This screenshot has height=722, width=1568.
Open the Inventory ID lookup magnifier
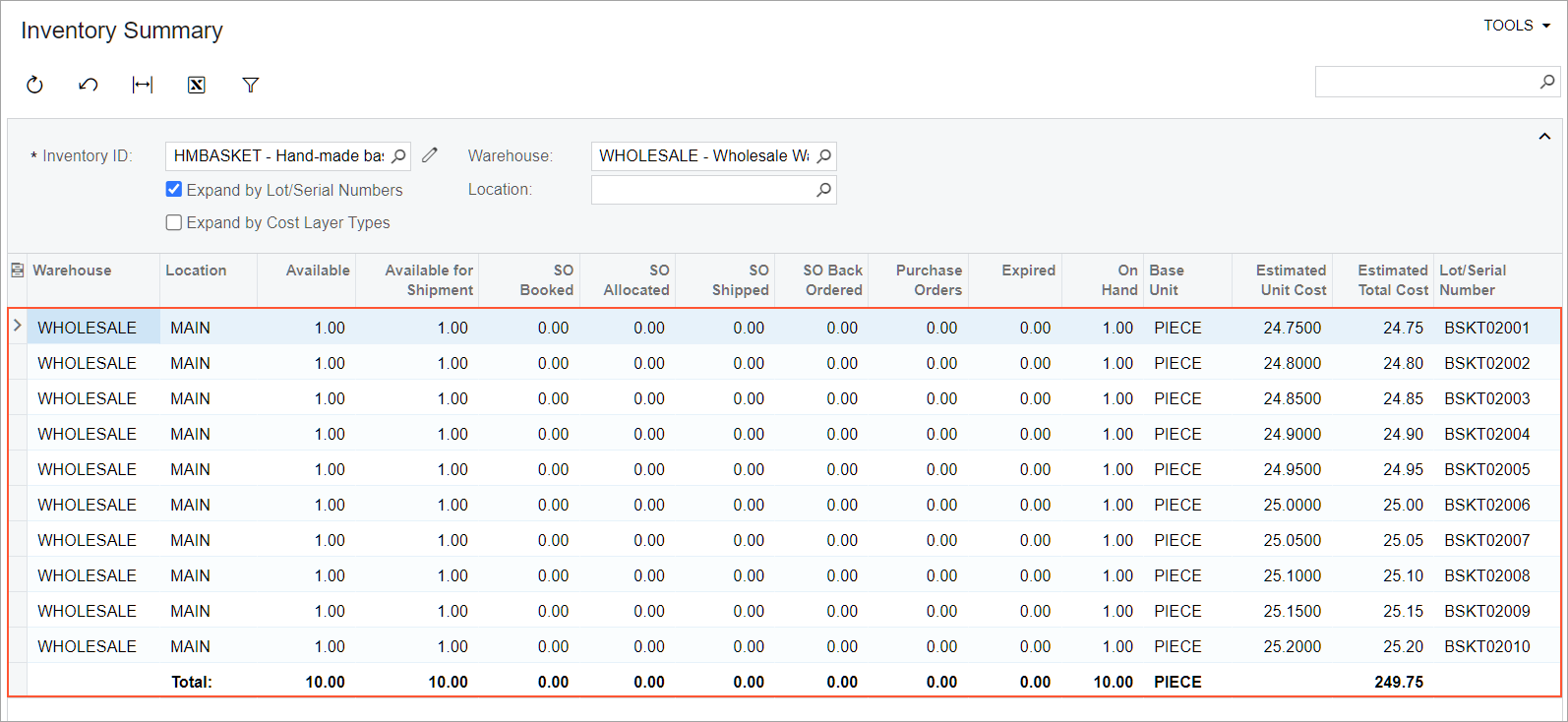point(398,155)
